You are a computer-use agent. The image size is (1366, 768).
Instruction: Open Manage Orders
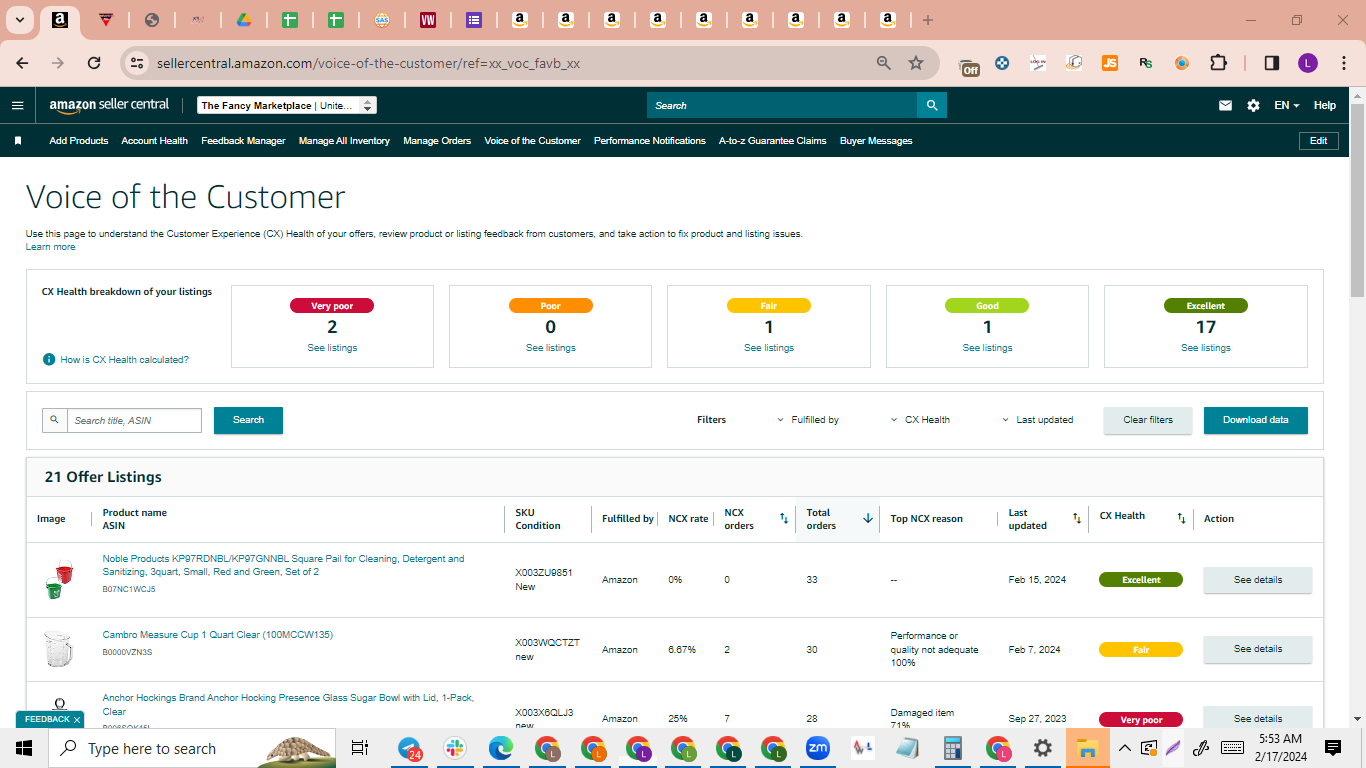(x=437, y=141)
